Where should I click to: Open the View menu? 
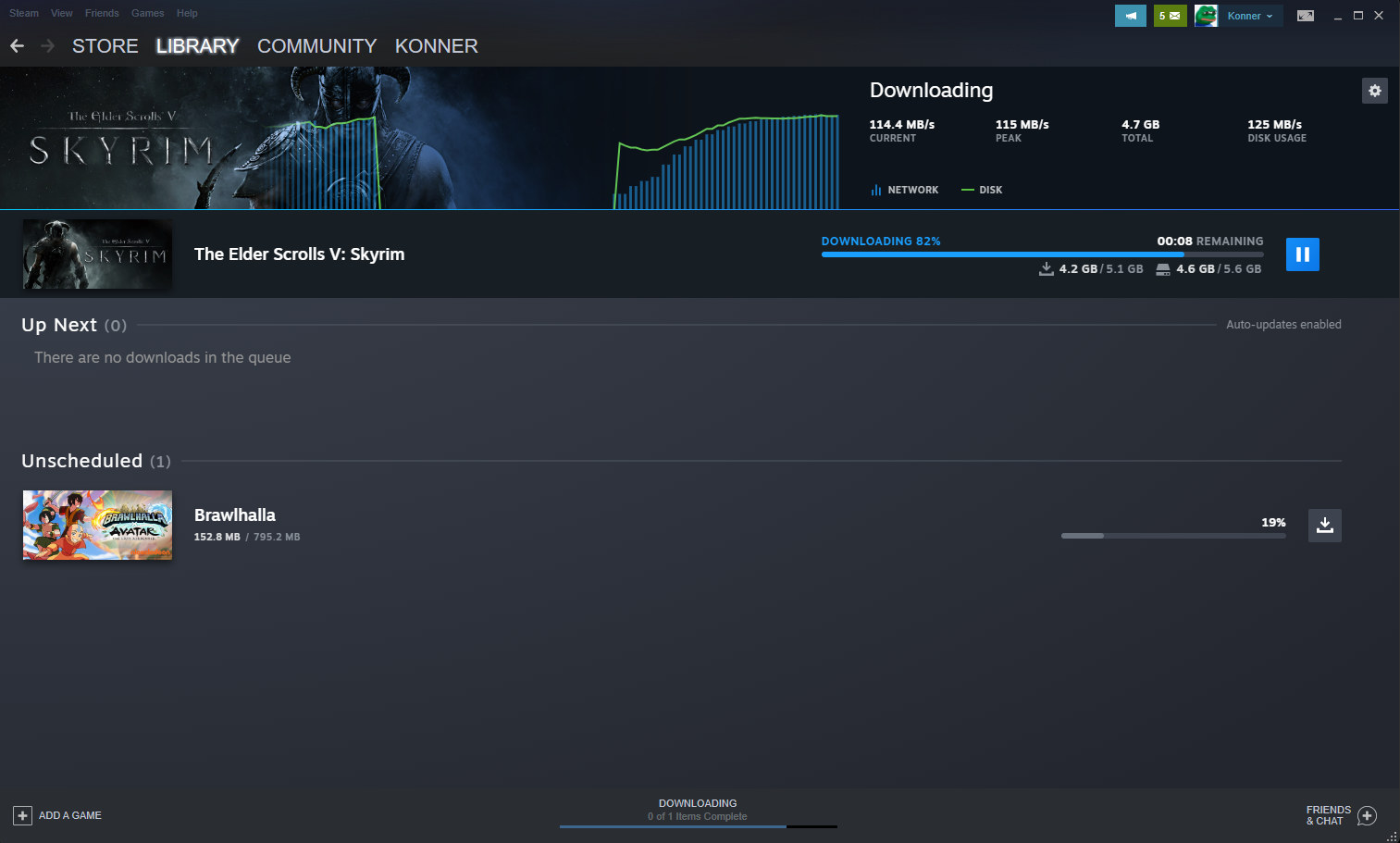[62, 13]
